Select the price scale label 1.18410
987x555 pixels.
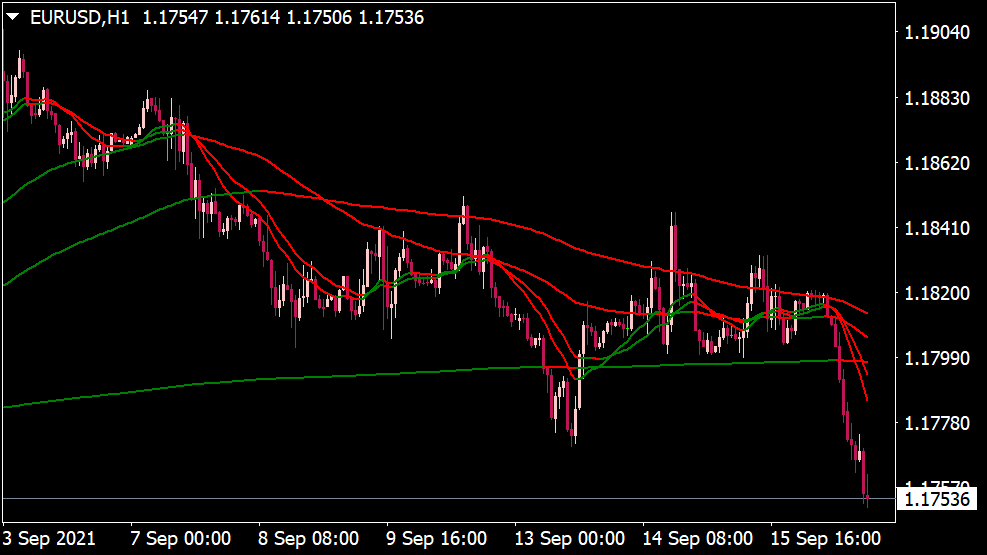click(937, 228)
